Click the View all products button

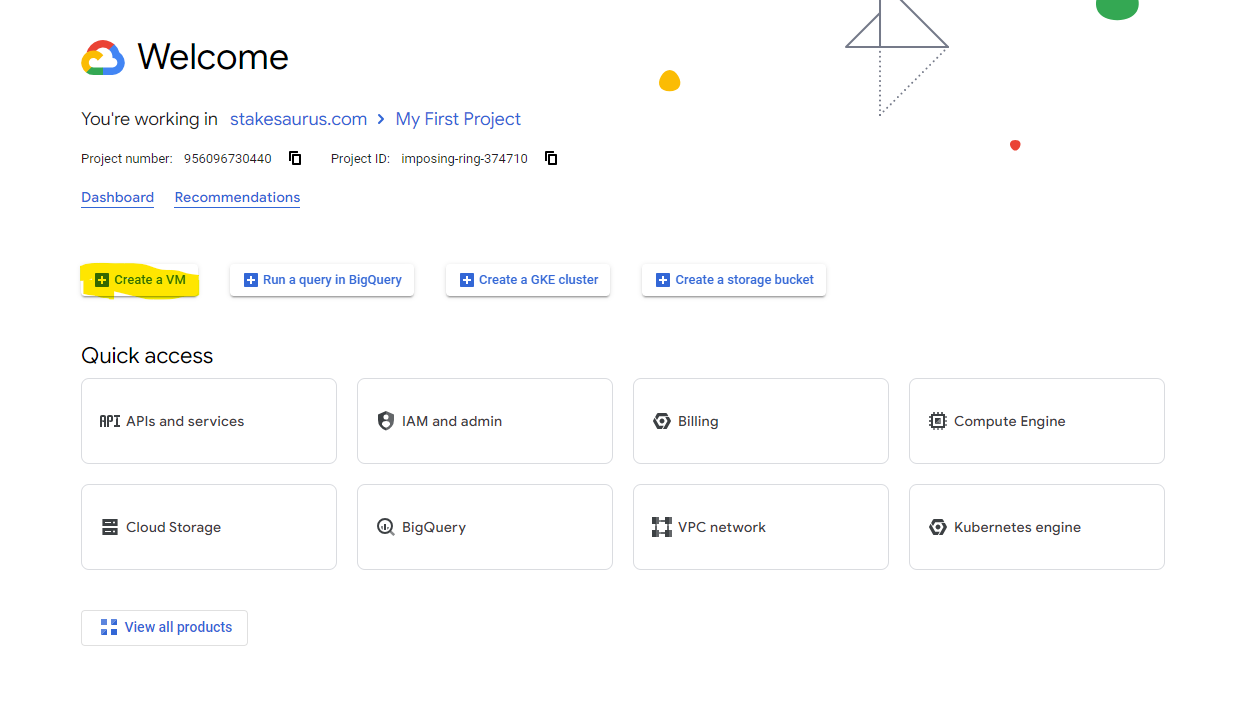(165, 627)
